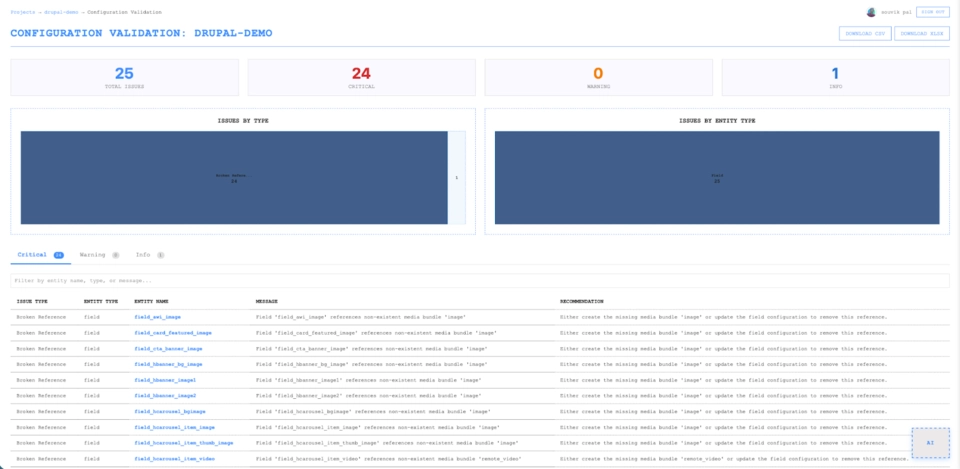960x469 pixels.
Task: Click the Recommendation column header
Action: tap(582, 302)
